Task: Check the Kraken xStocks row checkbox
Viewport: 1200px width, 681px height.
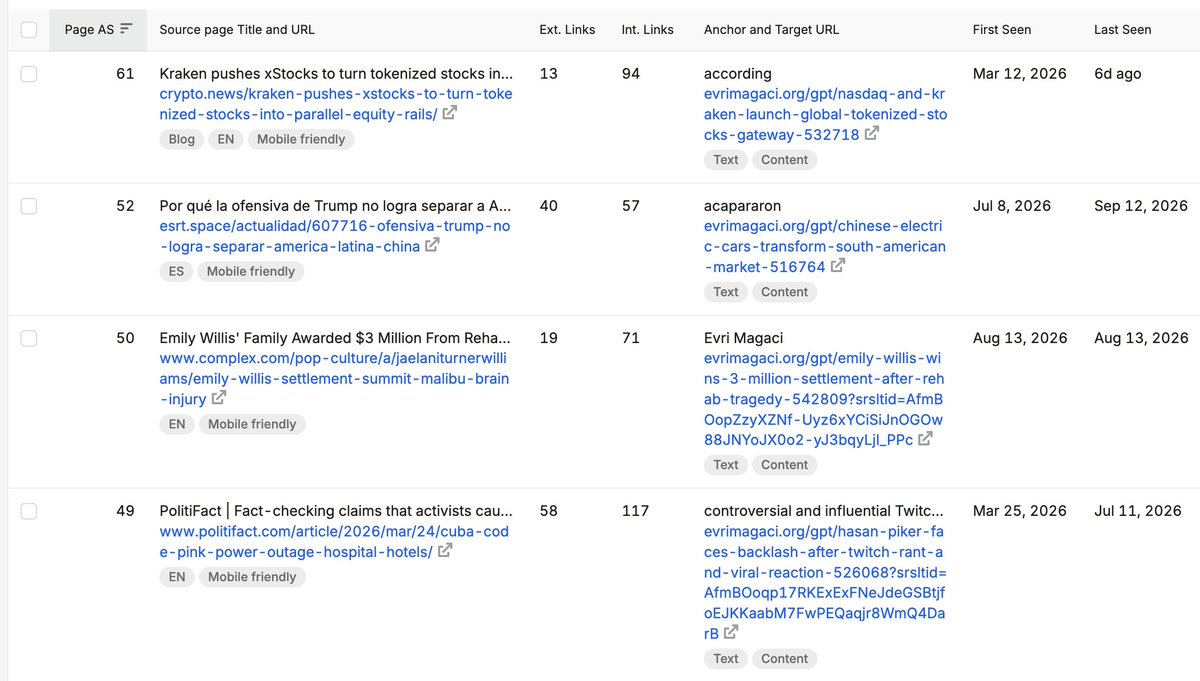Action: point(29,74)
